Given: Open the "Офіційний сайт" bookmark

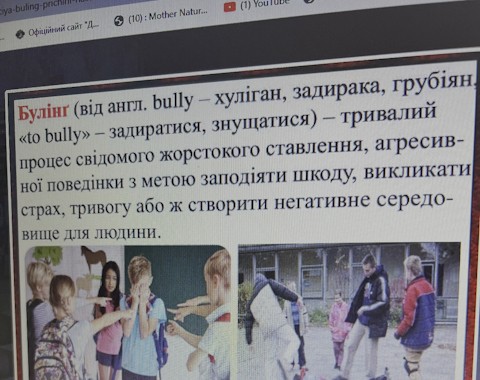Looking at the screenshot, I should tap(58, 30).
